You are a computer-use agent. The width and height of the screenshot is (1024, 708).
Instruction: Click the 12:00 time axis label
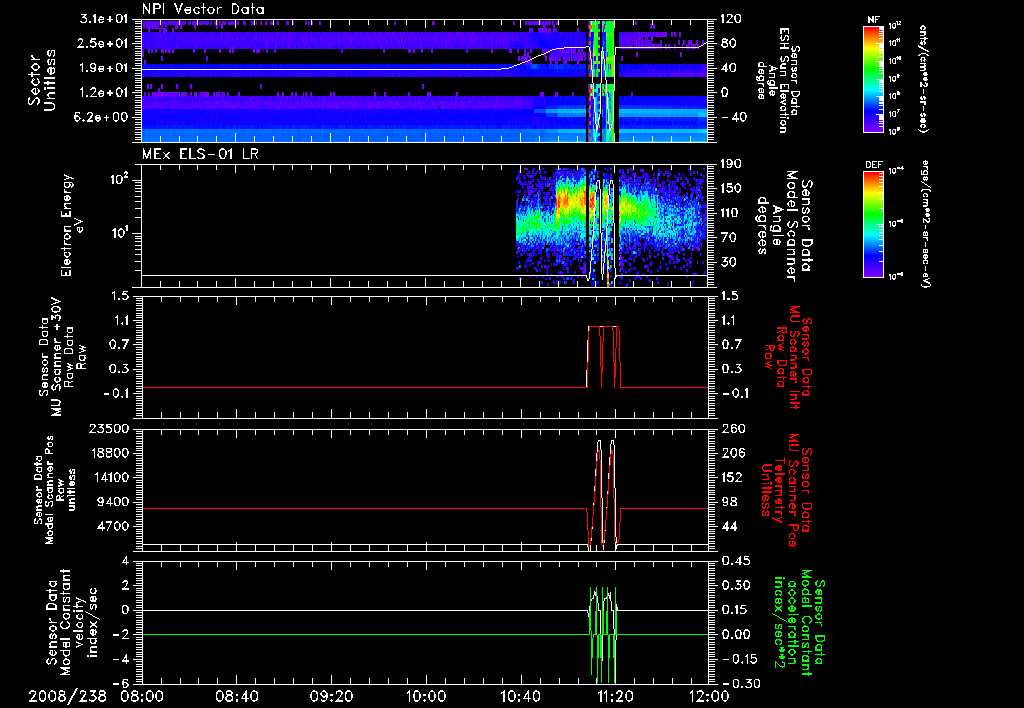click(708, 695)
